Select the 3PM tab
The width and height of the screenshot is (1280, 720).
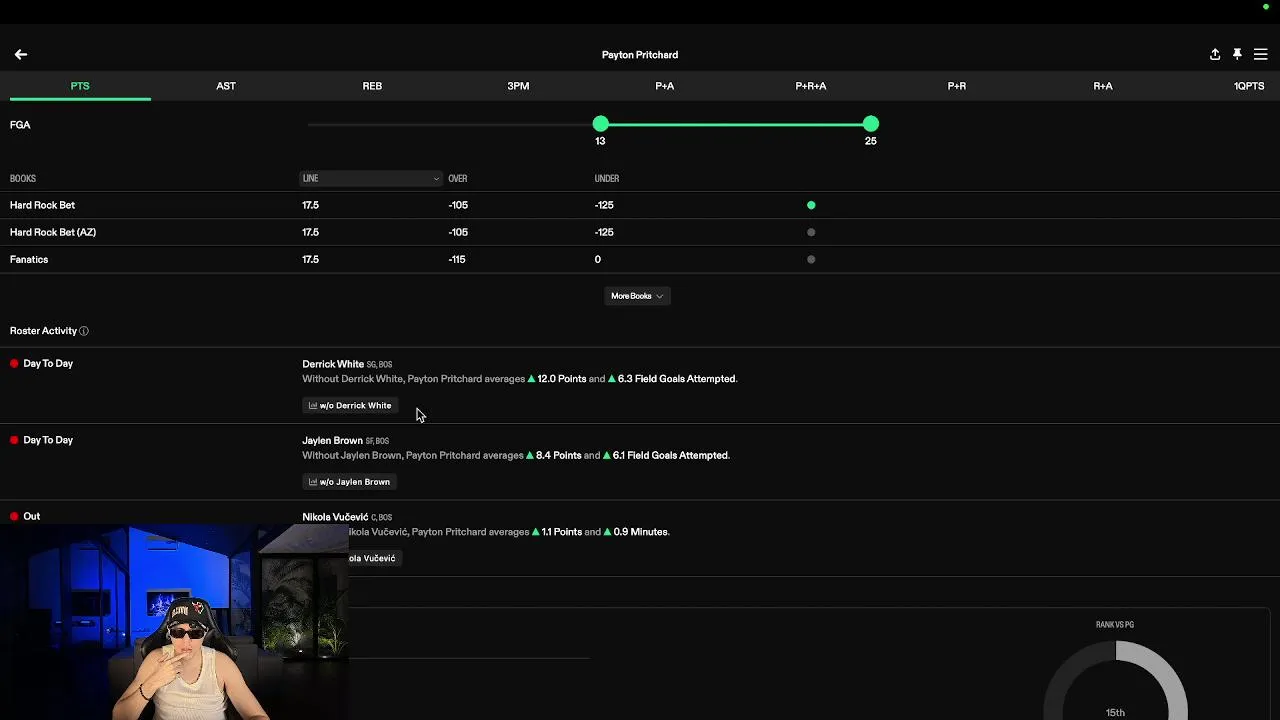pos(518,86)
